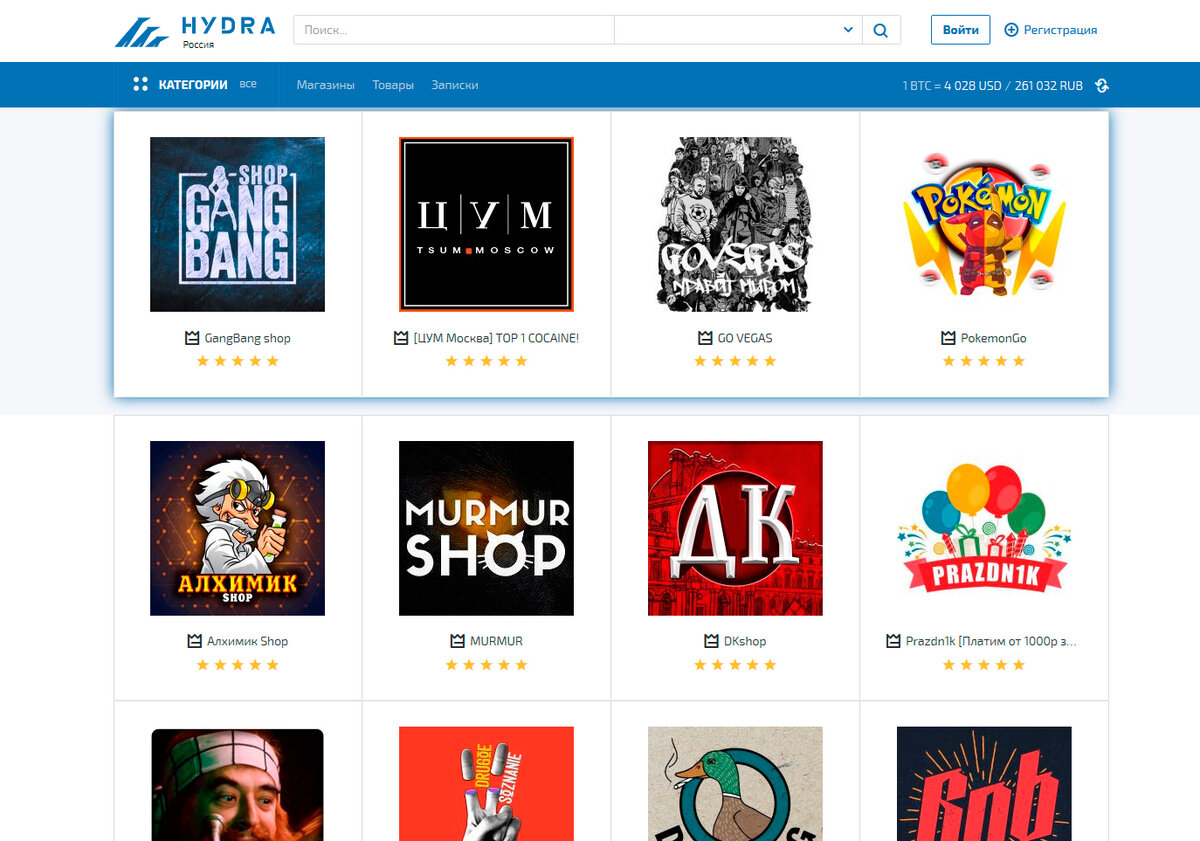
Task: Open the [ЦУМ Москва] TOP 1 link
Action: coord(496,338)
